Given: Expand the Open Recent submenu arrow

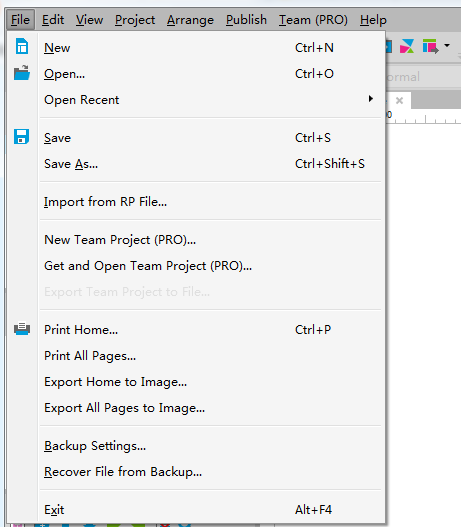Looking at the screenshot, I should click(371, 99).
